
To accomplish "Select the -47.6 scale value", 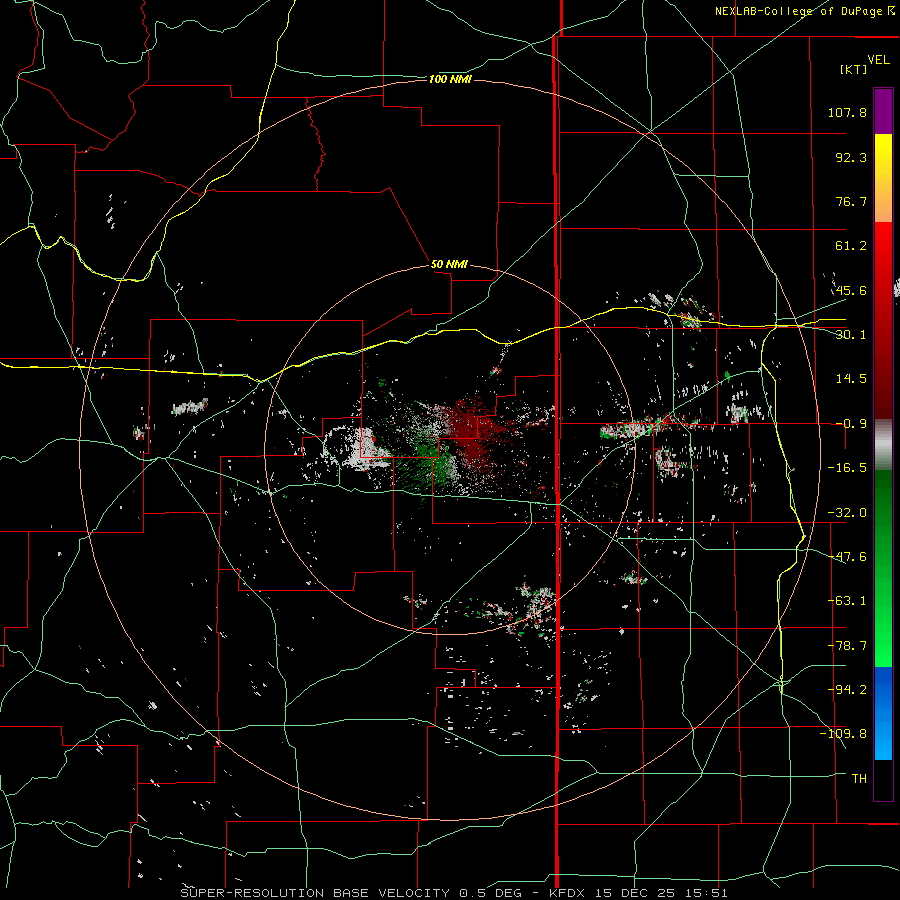I will click(x=847, y=557).
